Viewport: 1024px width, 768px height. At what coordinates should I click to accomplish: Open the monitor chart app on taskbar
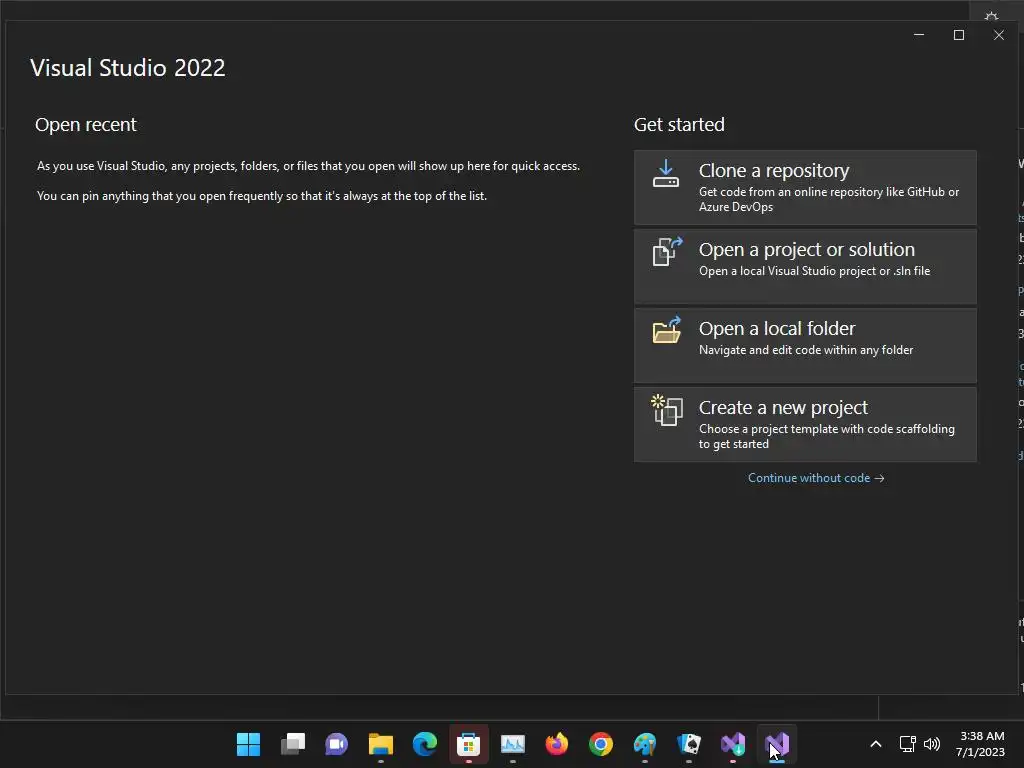coord(513,744)
